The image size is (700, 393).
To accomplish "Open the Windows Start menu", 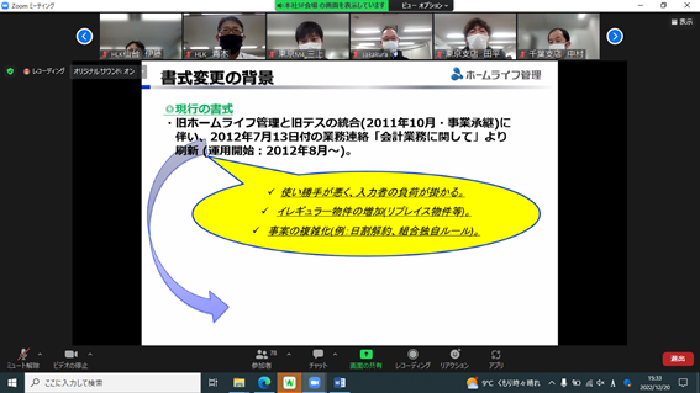I will [12, 383].
